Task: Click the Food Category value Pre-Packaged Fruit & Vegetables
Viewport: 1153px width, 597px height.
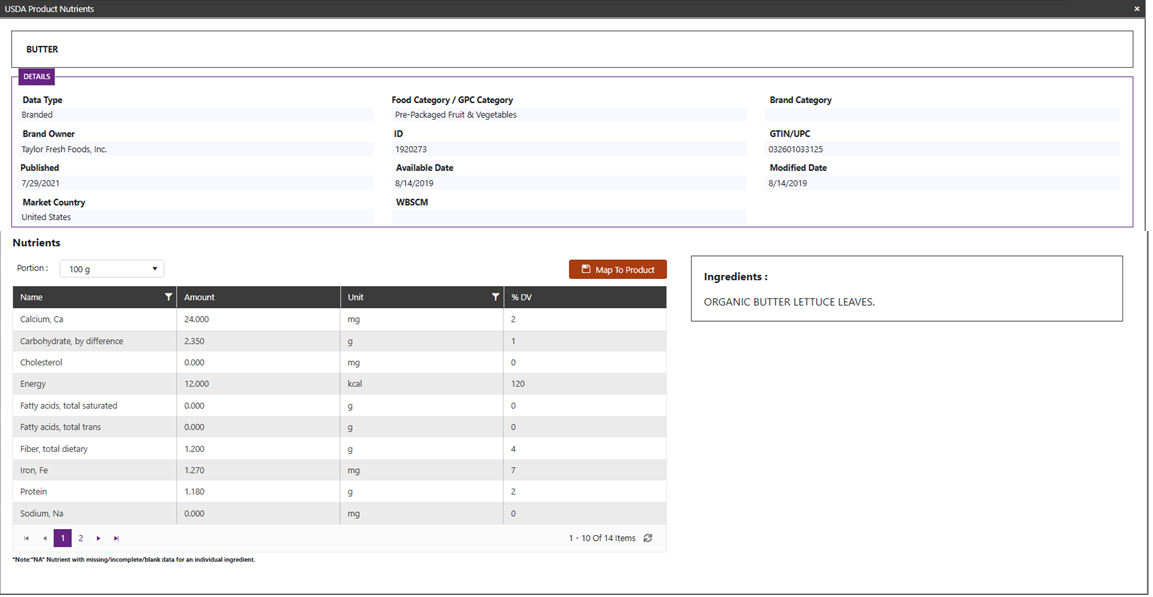Action: coord(569,115)
